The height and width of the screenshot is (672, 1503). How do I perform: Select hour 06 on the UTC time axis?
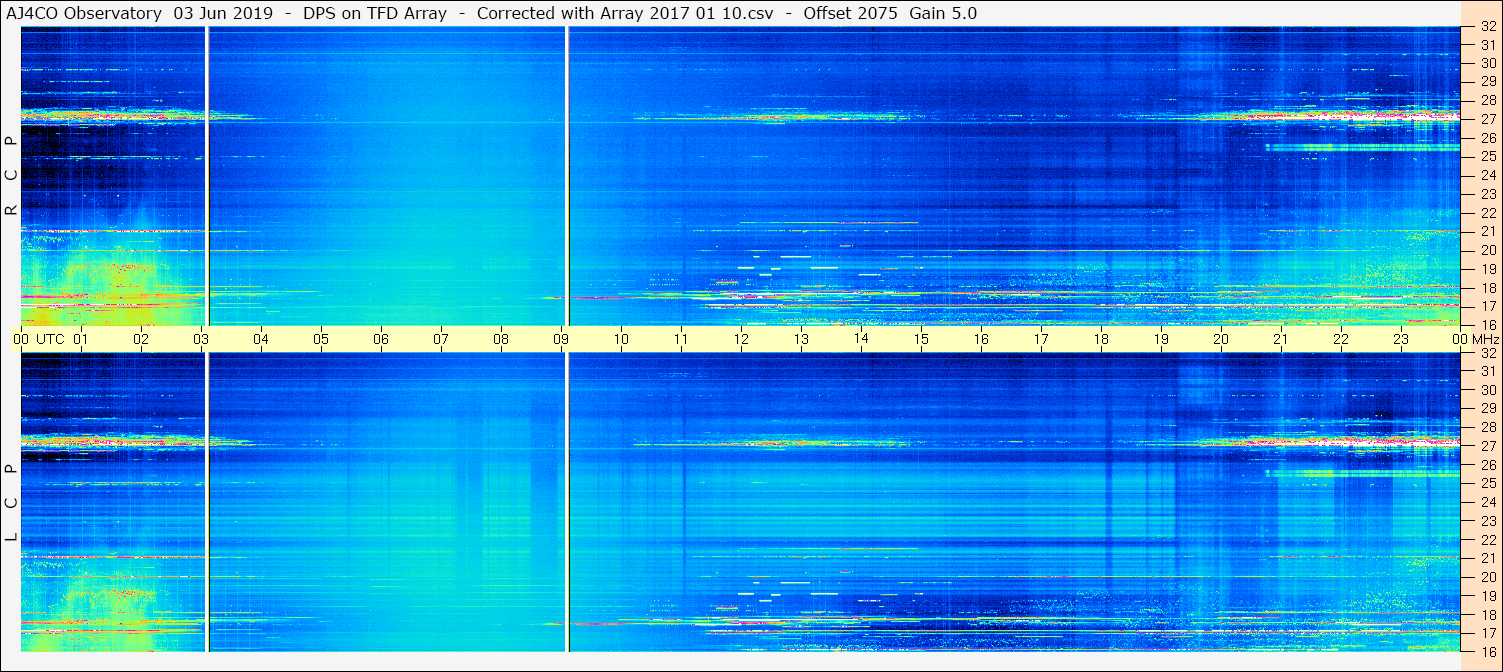381,339
